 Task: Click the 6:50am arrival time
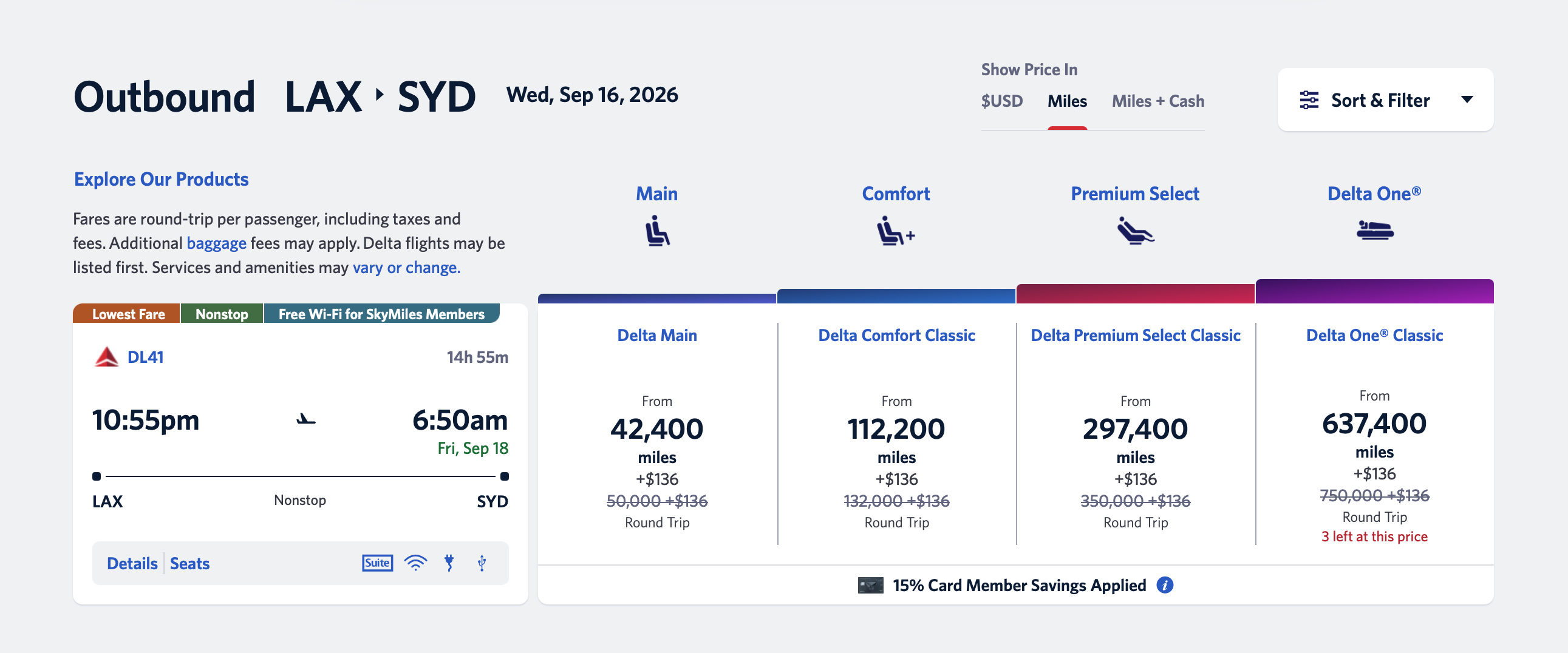tap(460, 420)
